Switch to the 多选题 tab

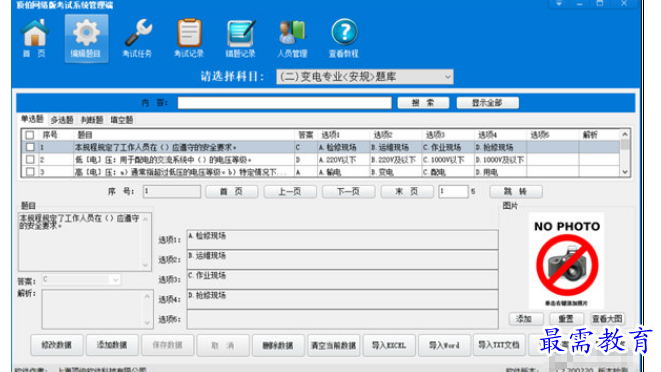coord(62,120)
